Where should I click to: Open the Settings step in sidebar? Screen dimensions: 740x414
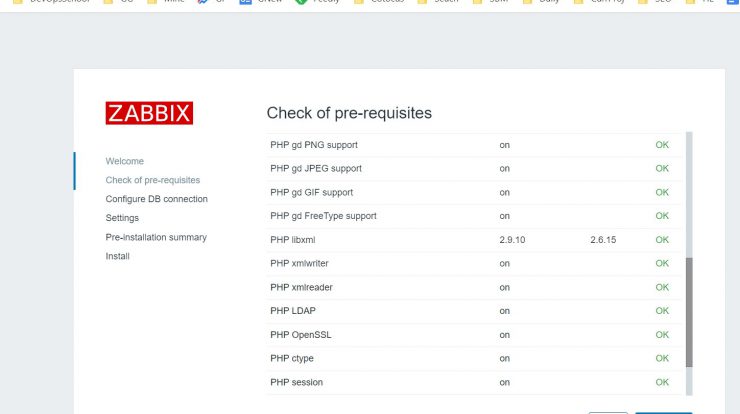(x=122, y=218)
